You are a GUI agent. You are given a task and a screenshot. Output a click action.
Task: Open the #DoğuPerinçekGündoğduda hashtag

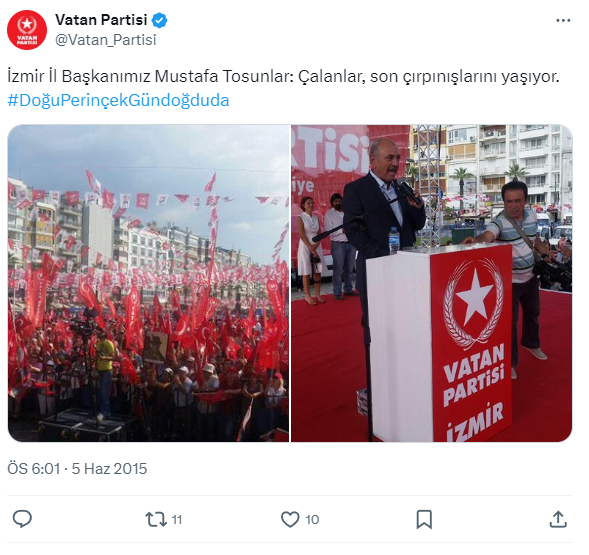click(x=118, y=101)
